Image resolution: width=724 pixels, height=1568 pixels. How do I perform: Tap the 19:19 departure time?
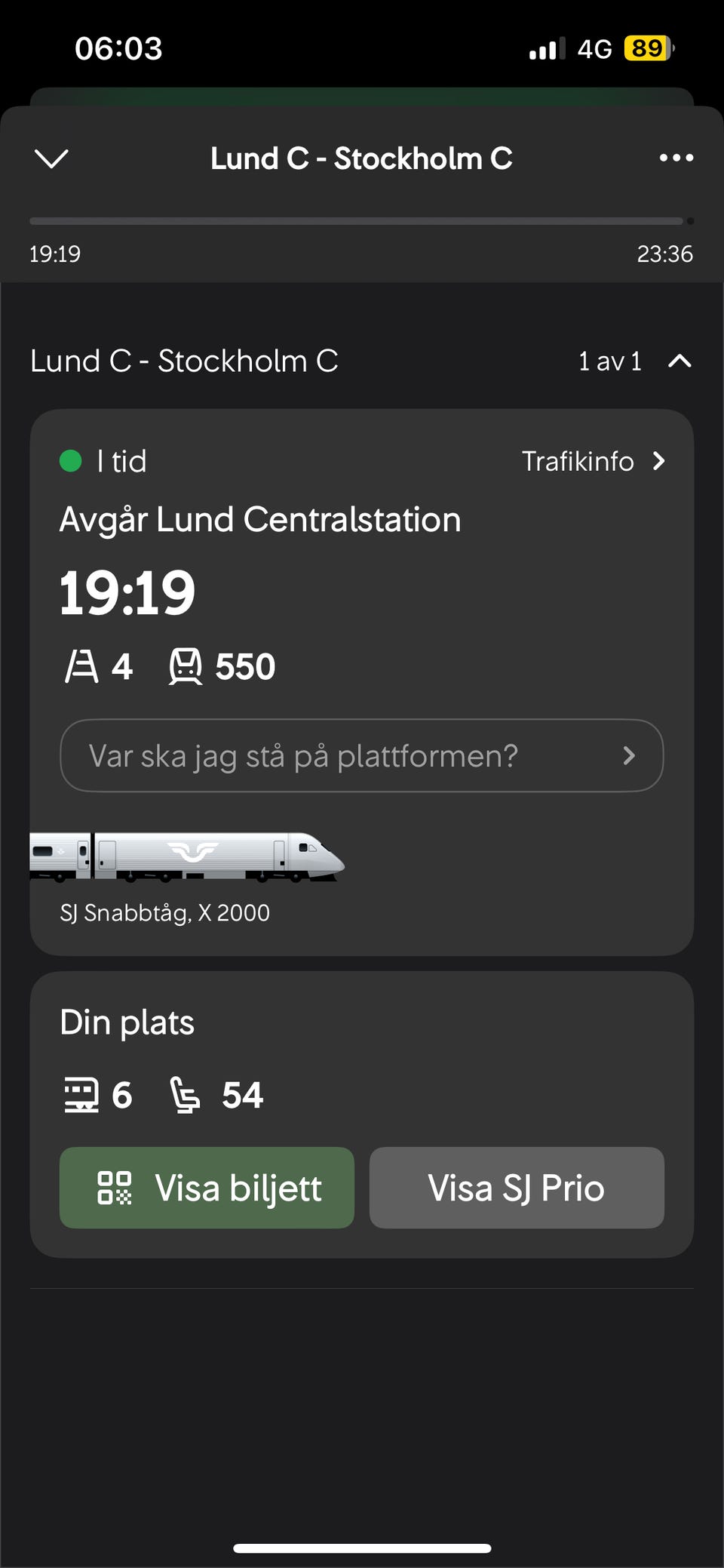click(x=127, y=593)
